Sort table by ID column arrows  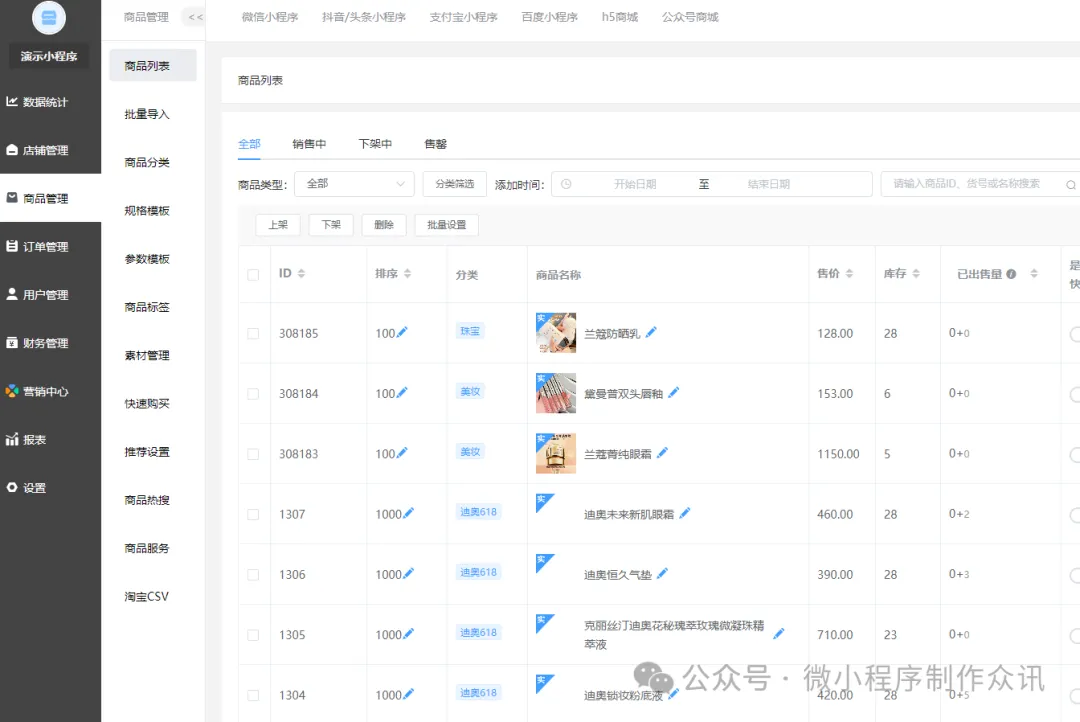[301, 274]
